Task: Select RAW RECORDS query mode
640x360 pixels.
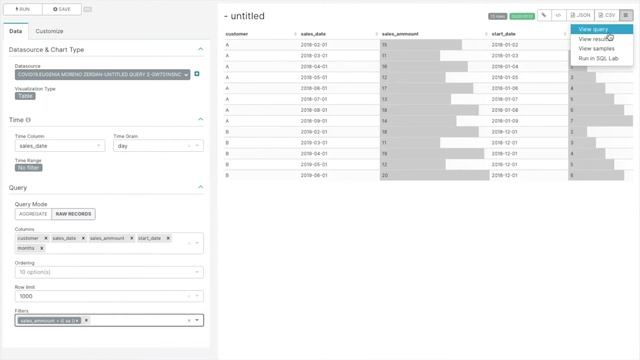Action: coord(73,214)
